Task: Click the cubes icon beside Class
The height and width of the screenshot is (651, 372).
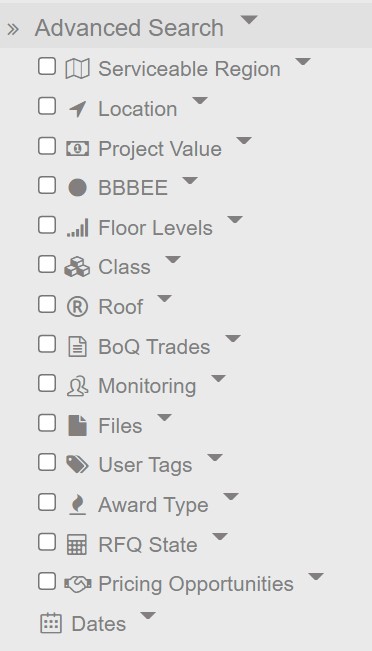Action: point(77,267)
